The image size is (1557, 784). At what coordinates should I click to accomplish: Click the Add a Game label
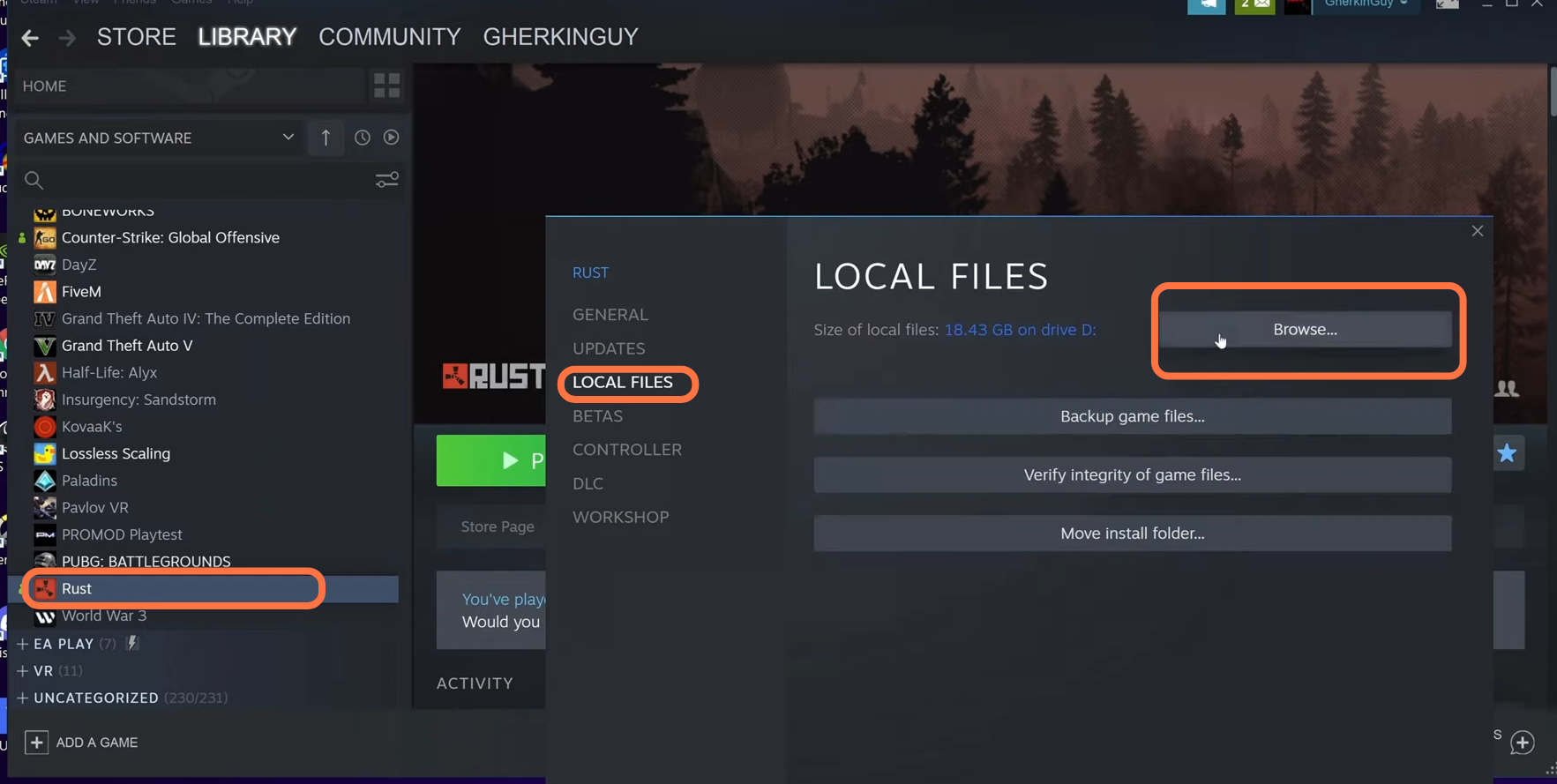tap(97, 743)
